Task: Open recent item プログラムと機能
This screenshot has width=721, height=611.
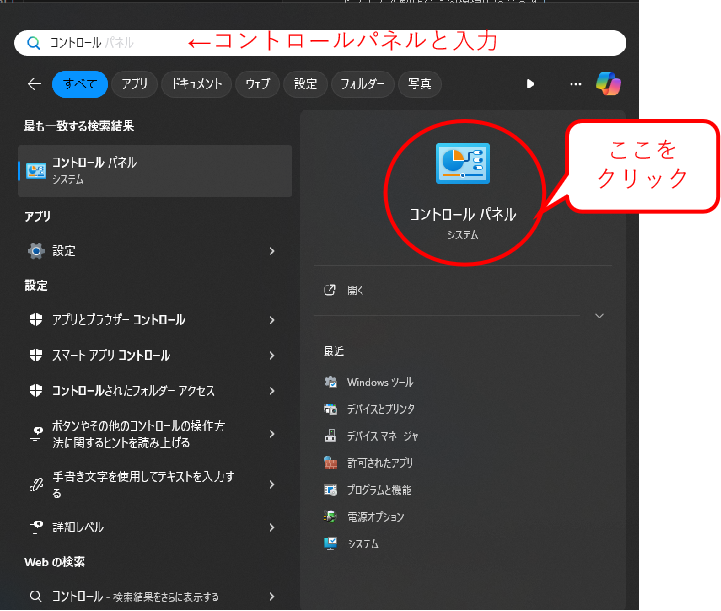Action: (379, 490)
